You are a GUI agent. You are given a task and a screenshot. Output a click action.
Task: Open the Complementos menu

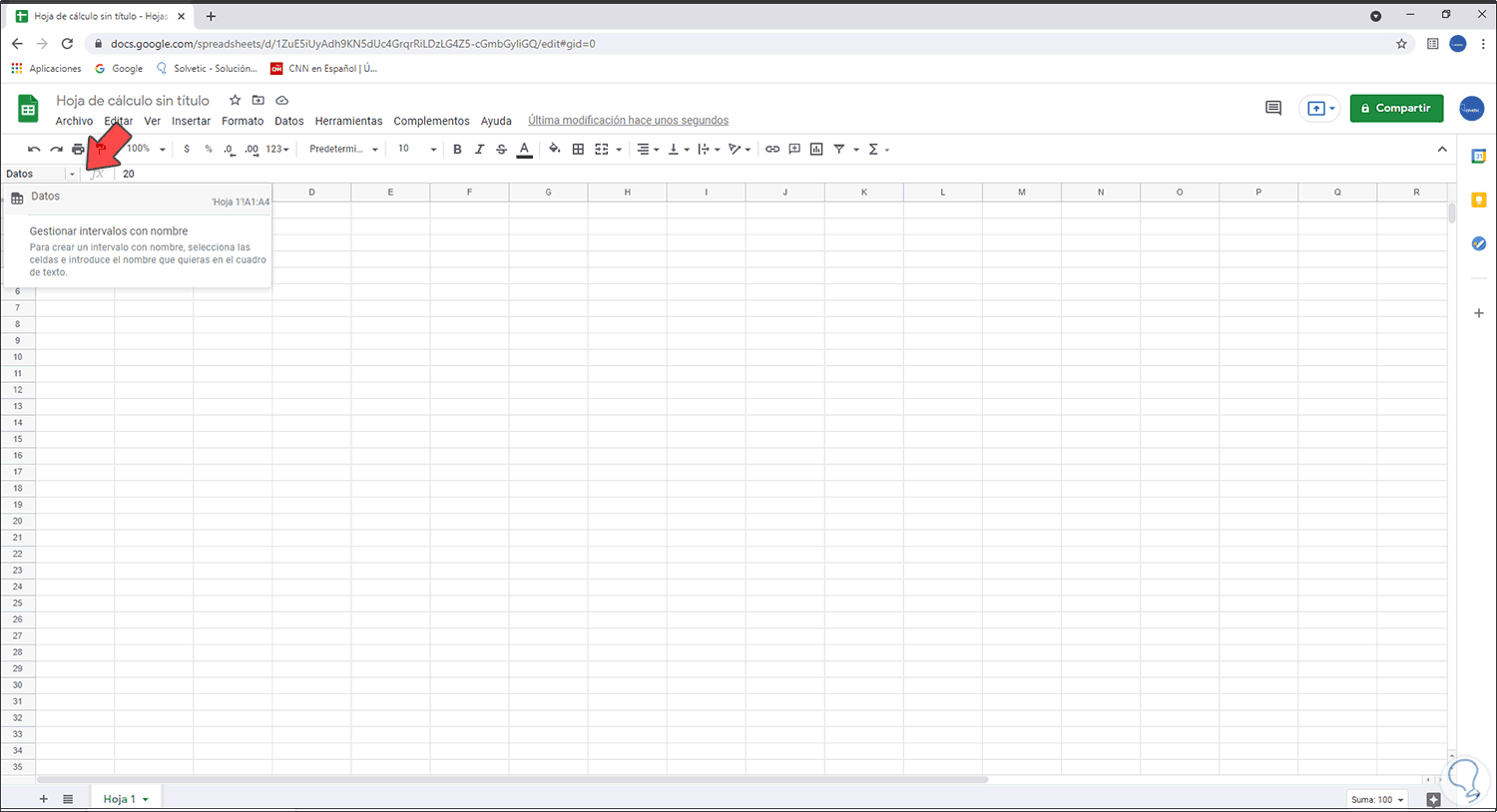(431, 121)
